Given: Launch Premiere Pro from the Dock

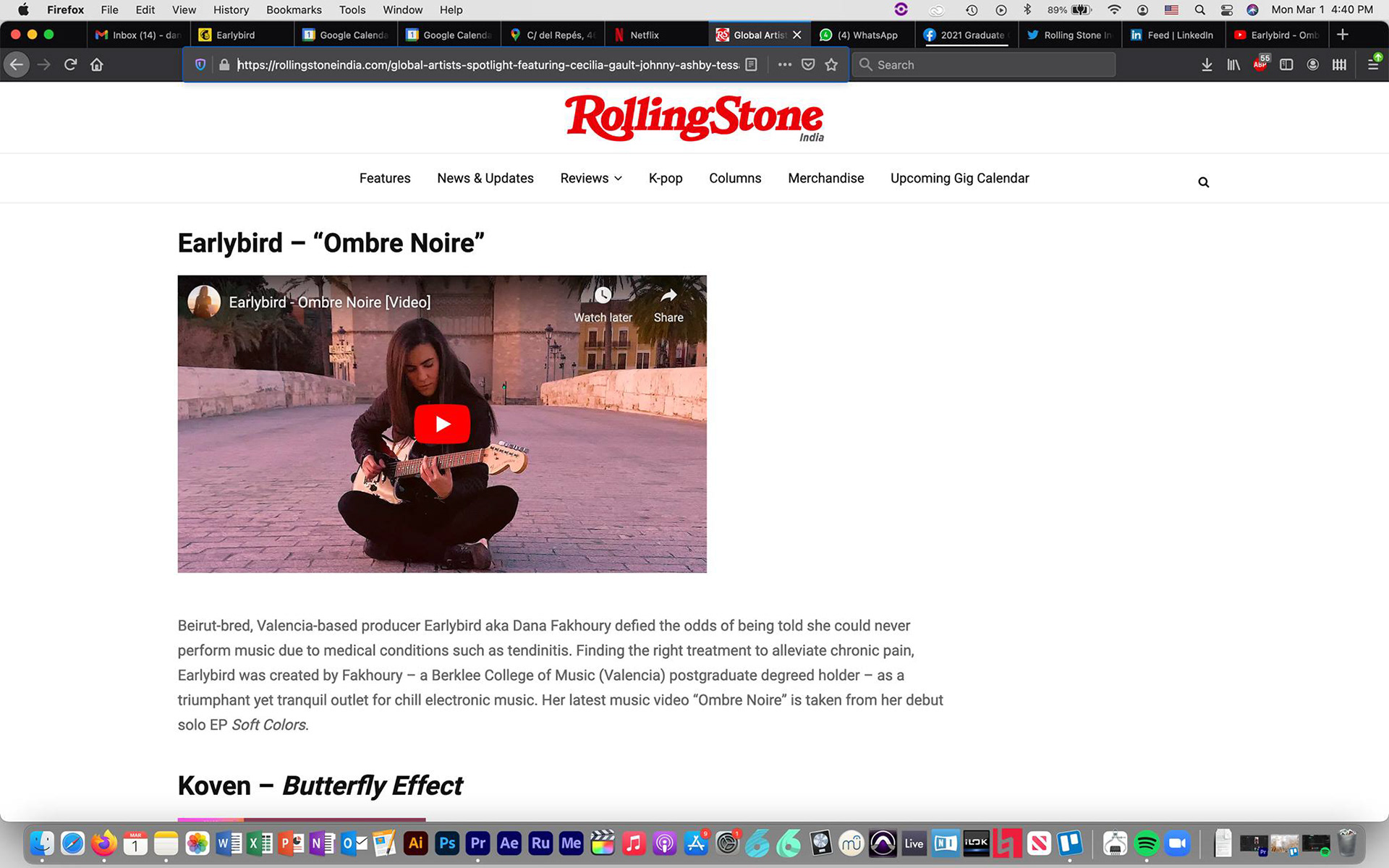Looking at the screenshot, I should click(478, 843).
